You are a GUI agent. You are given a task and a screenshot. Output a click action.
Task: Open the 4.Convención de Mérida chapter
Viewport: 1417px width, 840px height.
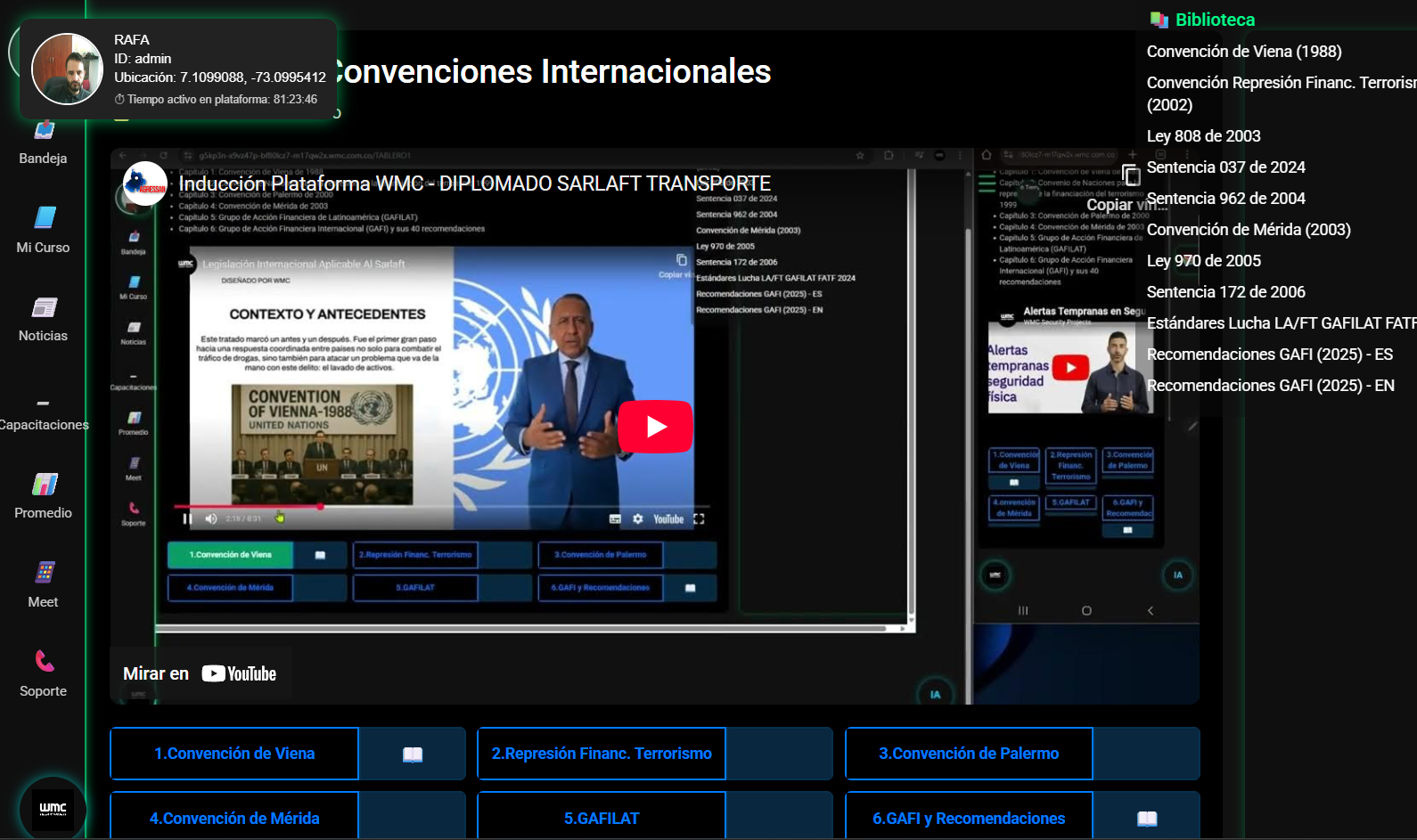point(234,818)
